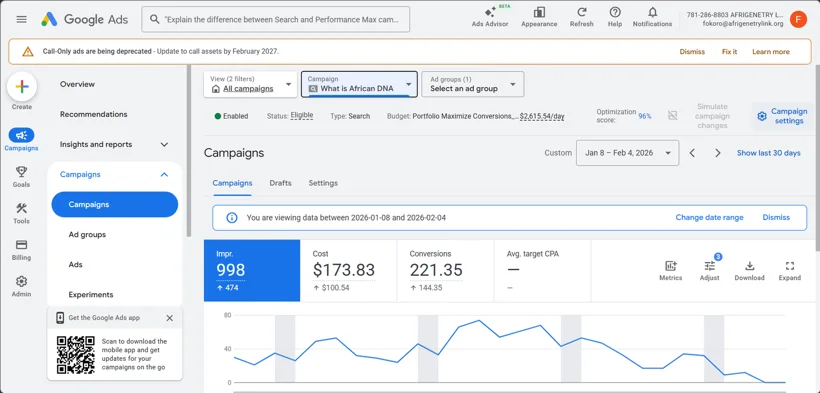Viewport: 820px width, 393px height.
Task: Select the Conversions 221.35 metric card
Action: point(445,271)
